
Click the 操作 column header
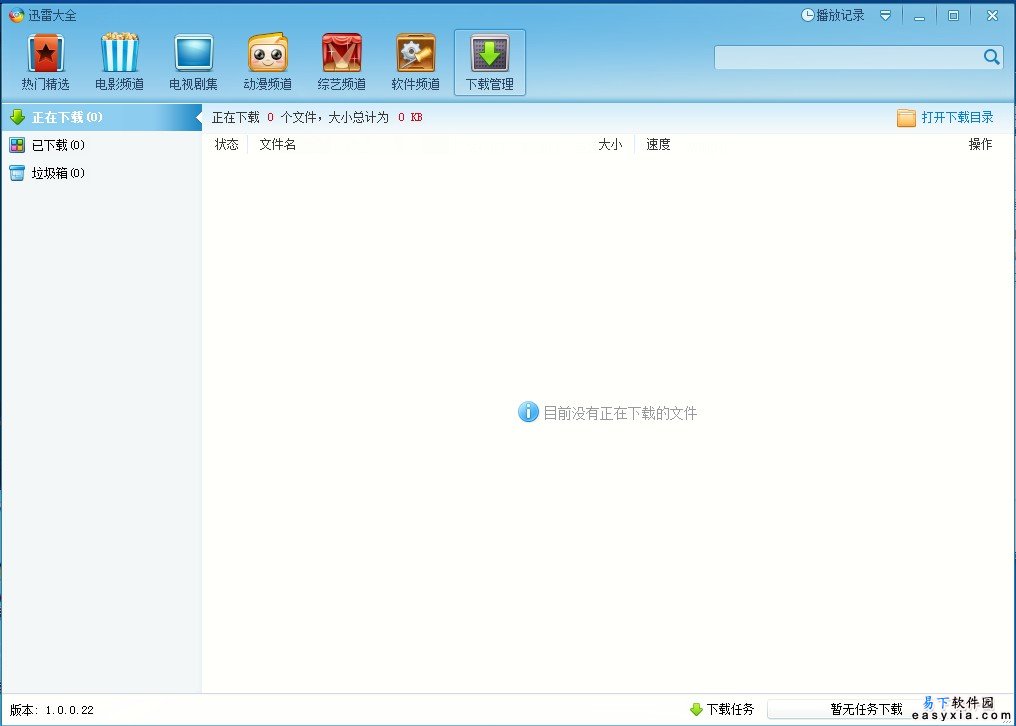(980, 145)
